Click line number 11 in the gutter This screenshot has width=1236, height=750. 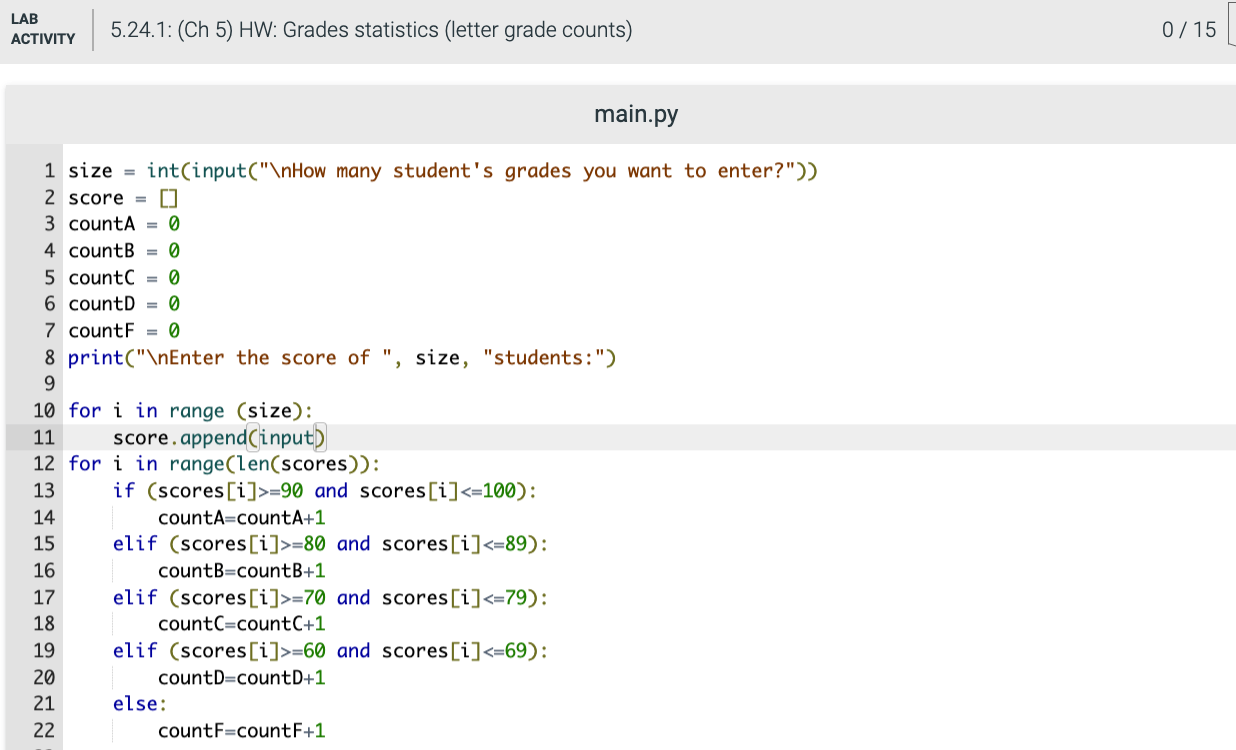tap(44, 437)
